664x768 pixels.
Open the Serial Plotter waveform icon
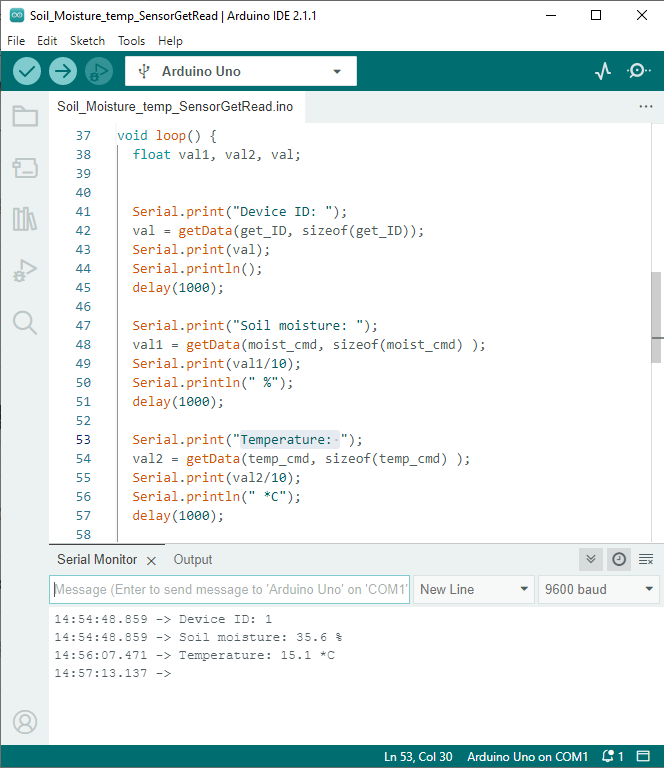click(603, 71)
